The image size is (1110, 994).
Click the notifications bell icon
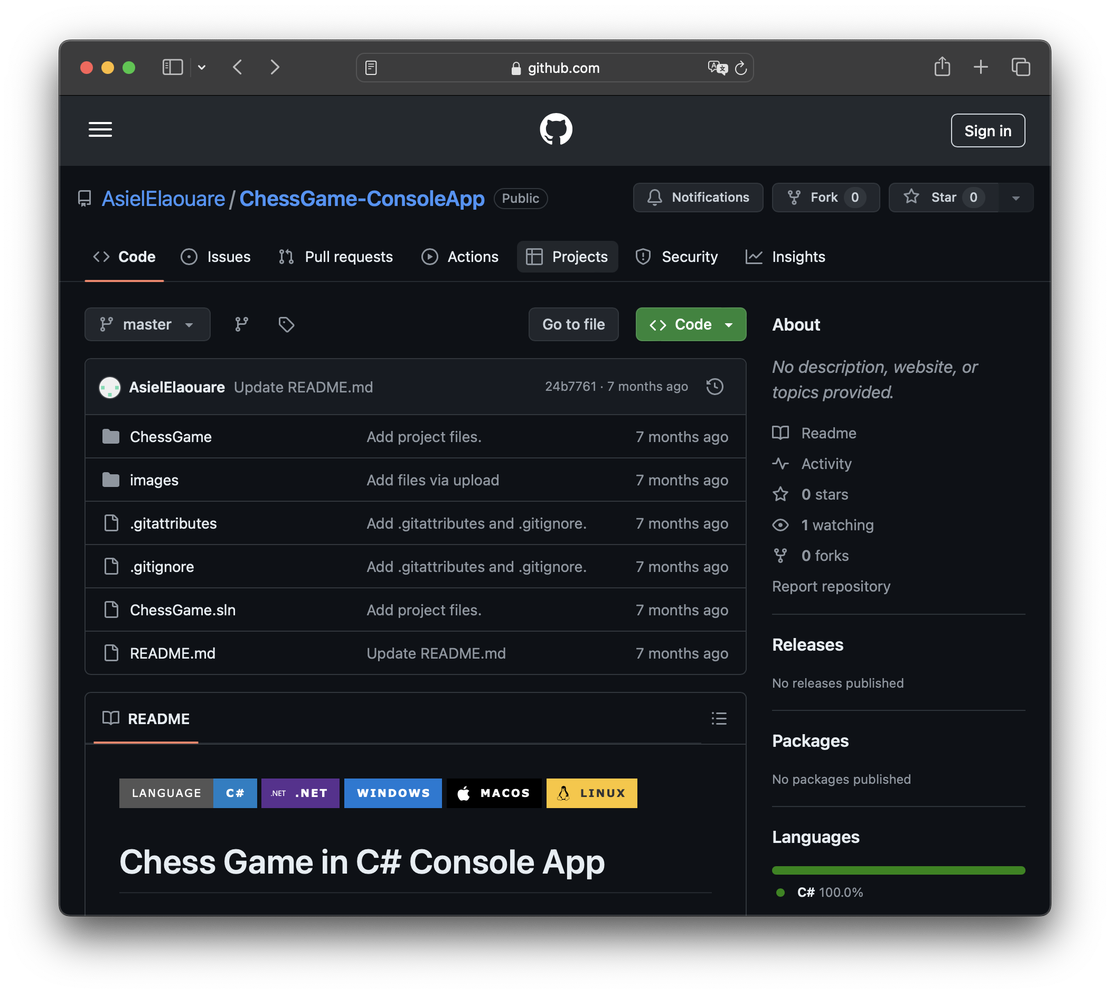pos(655,197)
